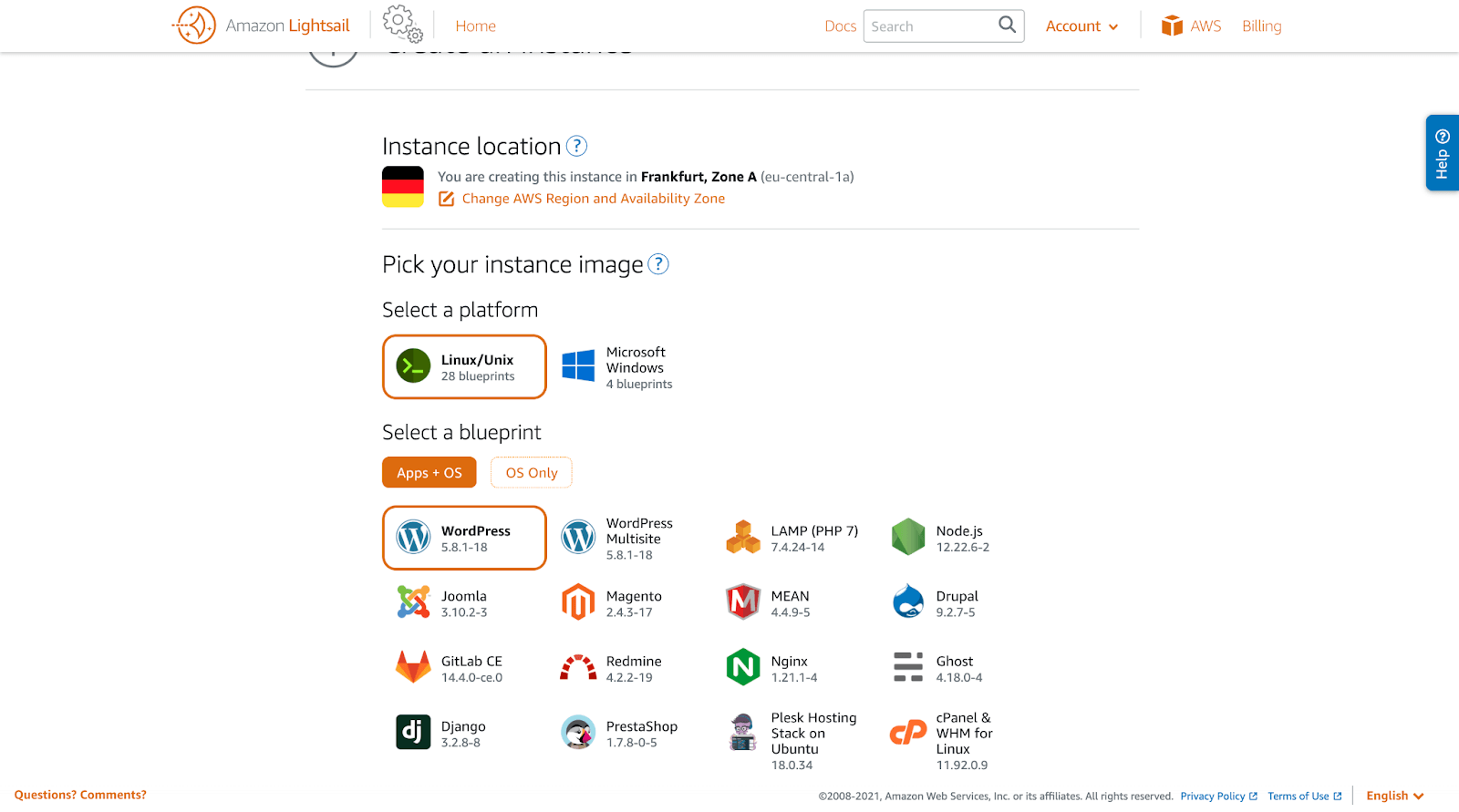Image resolution: width=1459 pixels, height=812 pixels.
Task: Click Change AWS Region and Availability Zone
Action: coord(593,199)
